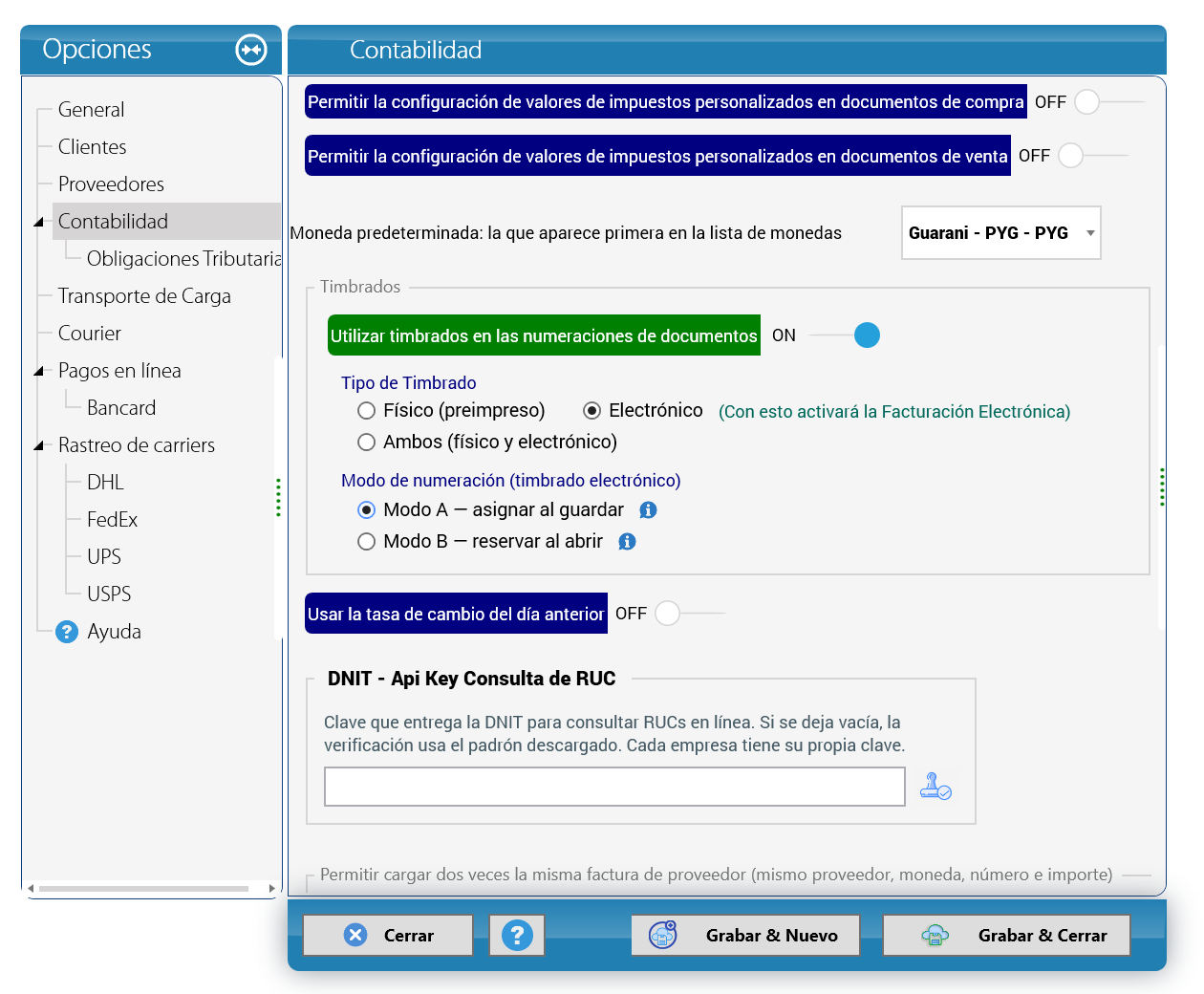Open the Courier settings section
This screenshot has height=994, width=1204.
tap(90, 334)
